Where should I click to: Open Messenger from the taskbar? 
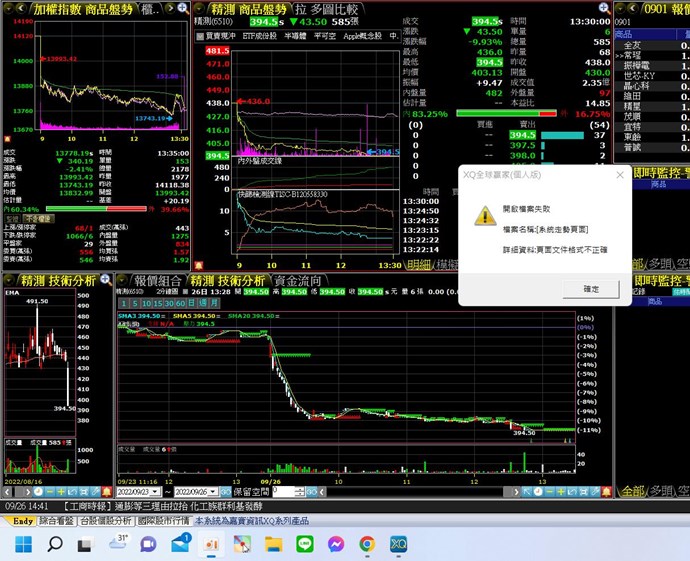pyautogui.click(x=335, y=544)
